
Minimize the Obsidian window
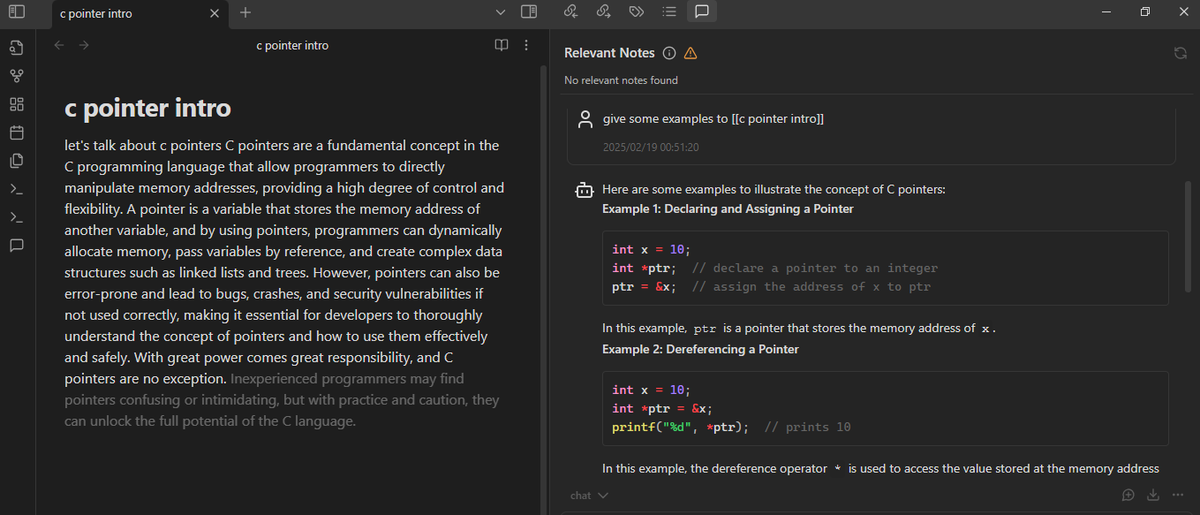[x=1106, y=12]
